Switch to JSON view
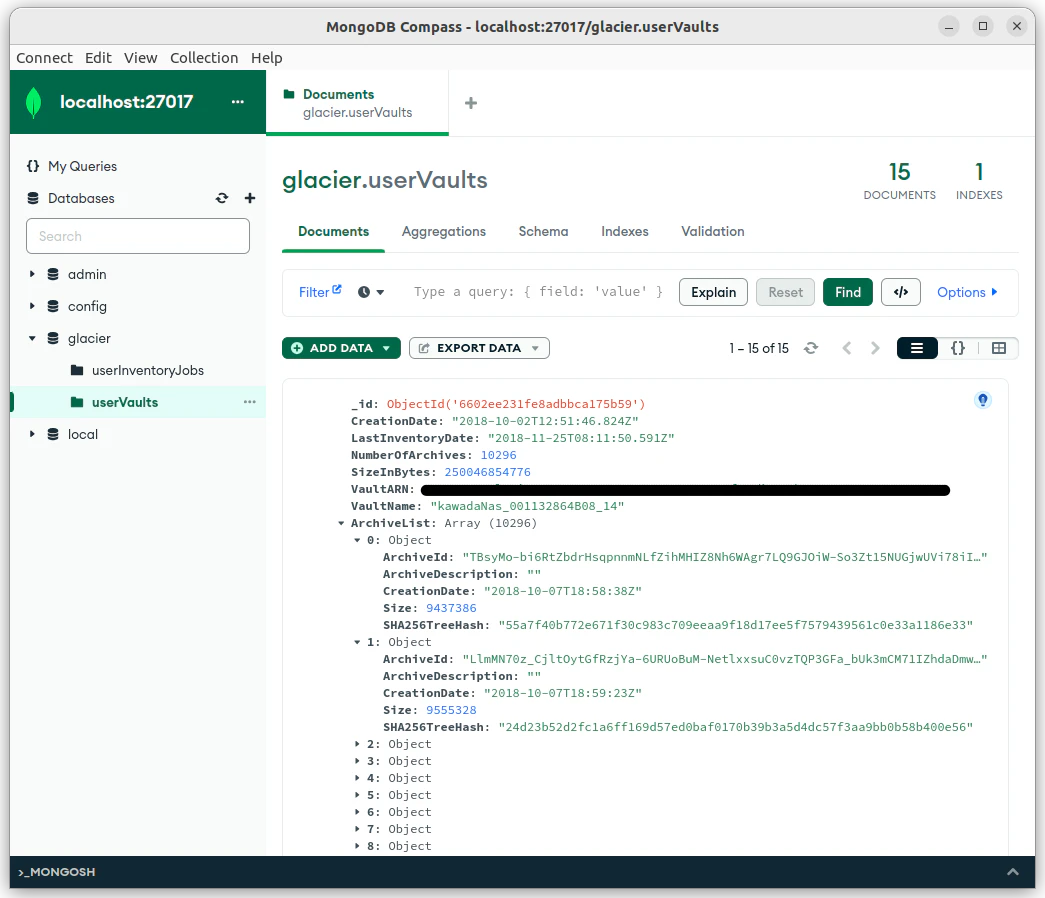Image resolution: width=1045 pixels, height=898 pixels. (x=958, y=348)
